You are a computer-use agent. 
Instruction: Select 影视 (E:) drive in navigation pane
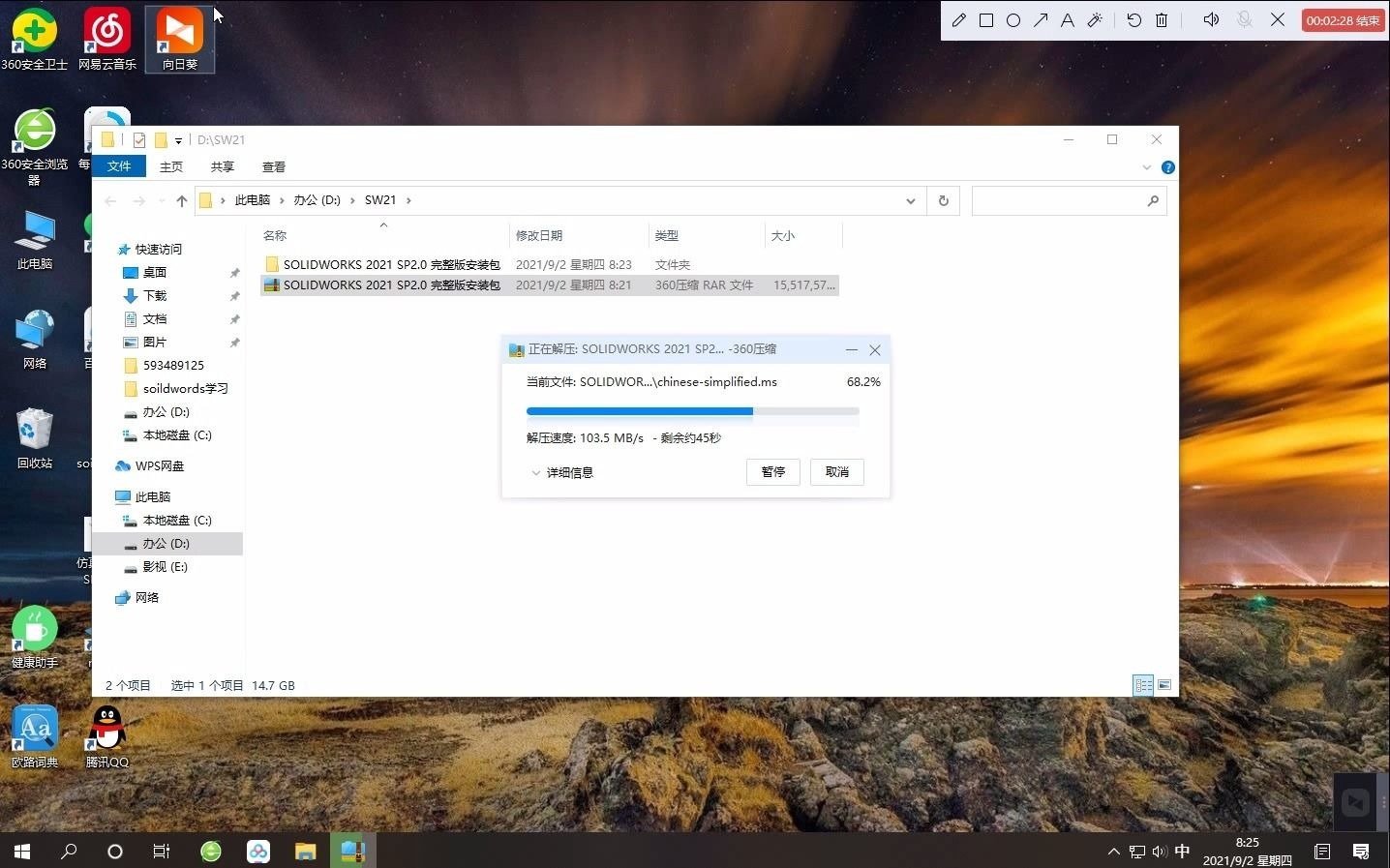pyautogui.click(x=165, y=566)
